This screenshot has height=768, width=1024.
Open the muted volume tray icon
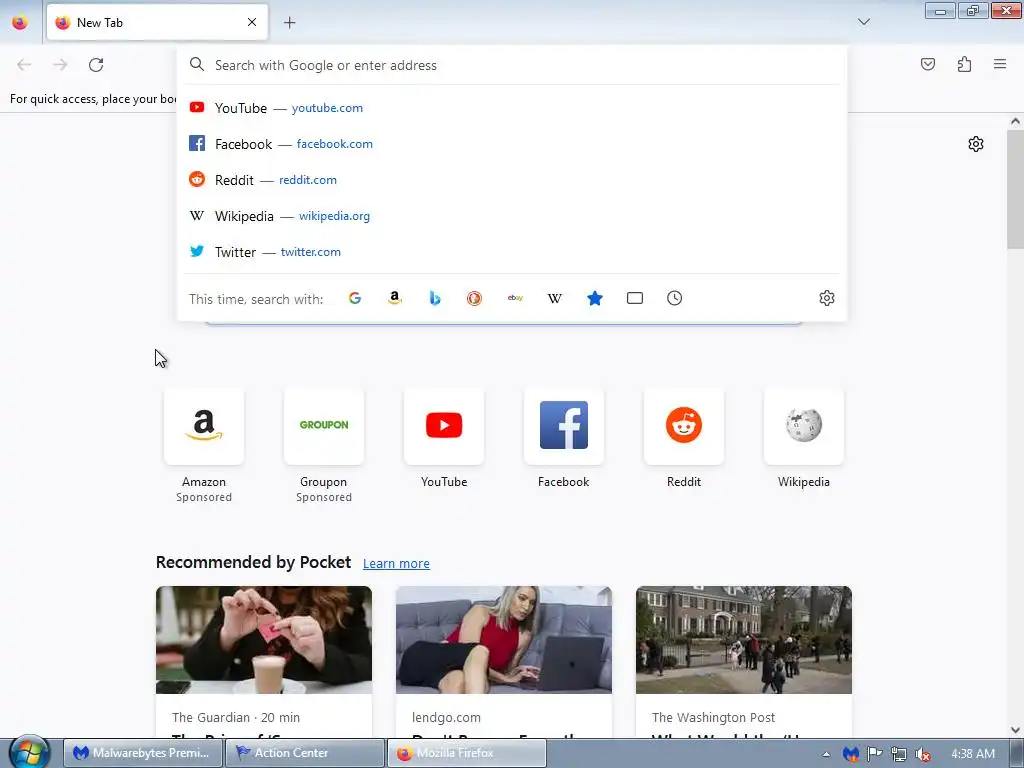click(x=923, y=754)
